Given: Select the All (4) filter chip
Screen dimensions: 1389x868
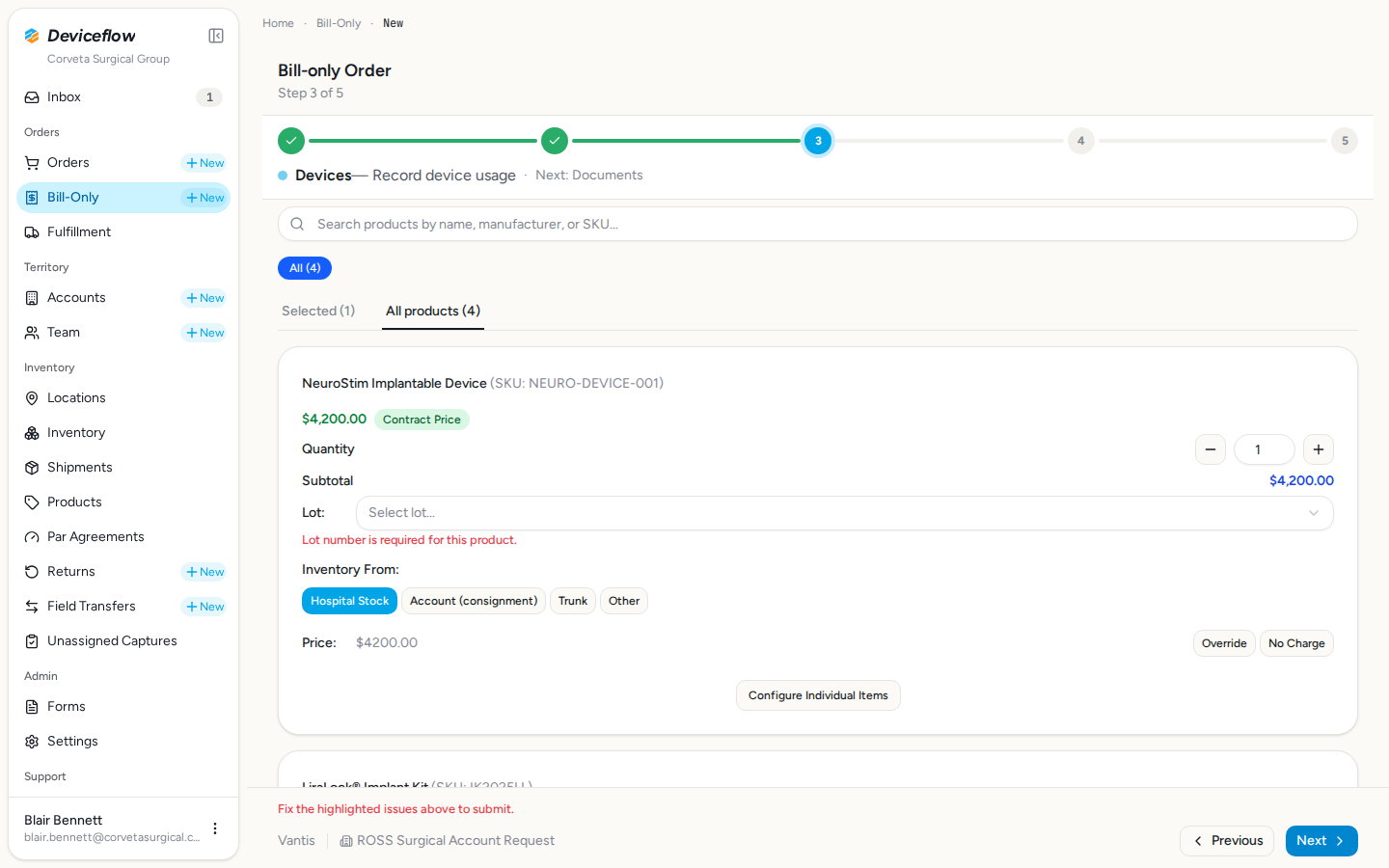Looking at the screenshot, I should (305, 268).
